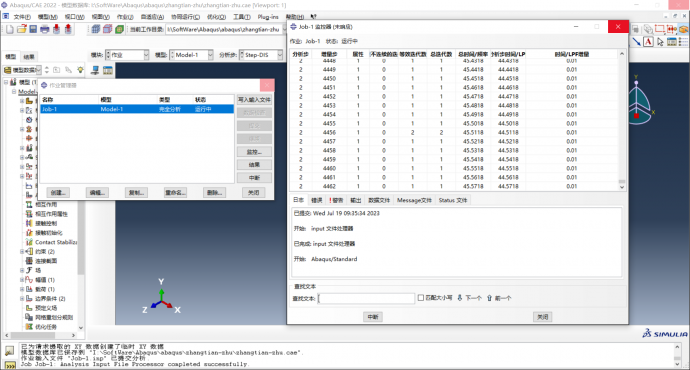Open the Plug-ins menu
The width and height of the screenshot is (690, 370).
(268, 17)
